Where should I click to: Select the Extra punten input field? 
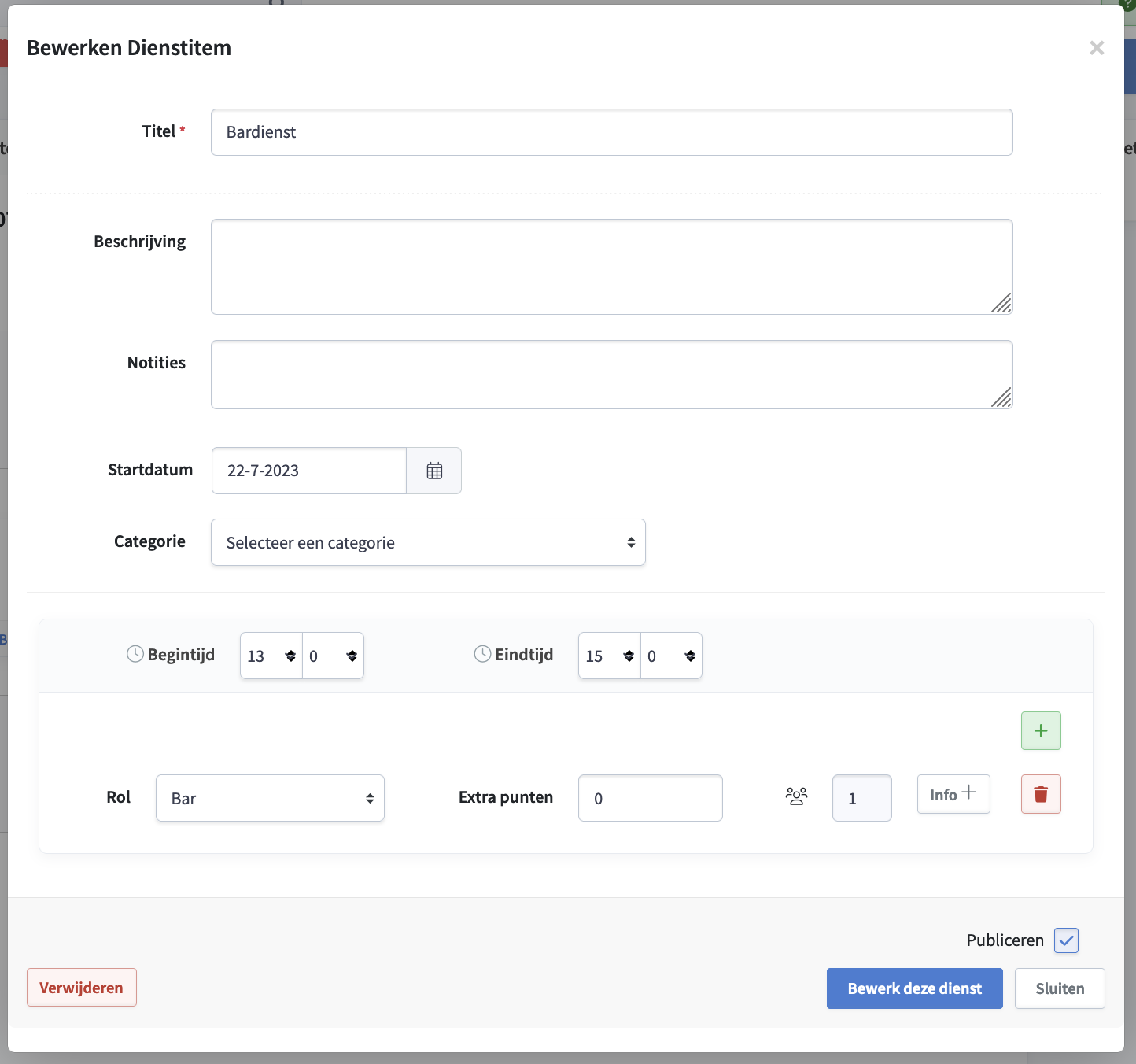coord(650,798)
